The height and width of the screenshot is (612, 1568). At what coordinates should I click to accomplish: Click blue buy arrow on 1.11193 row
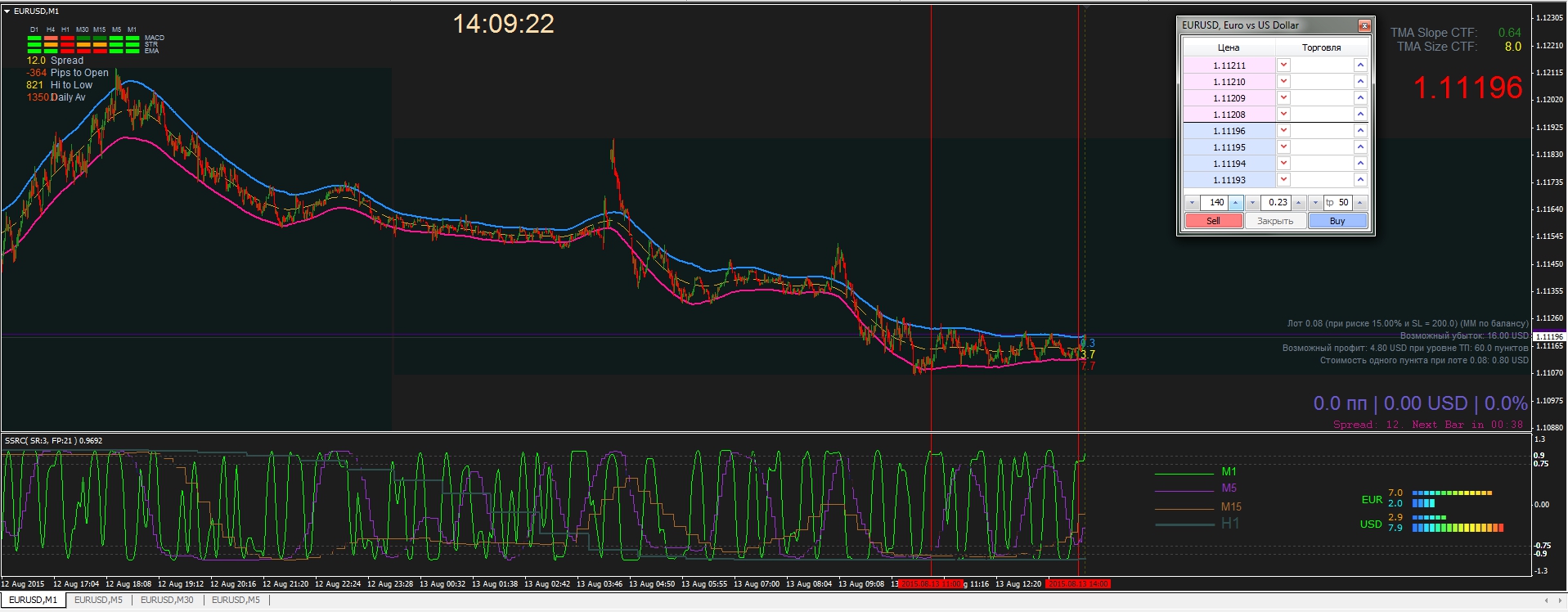(x=1360, y=180)
